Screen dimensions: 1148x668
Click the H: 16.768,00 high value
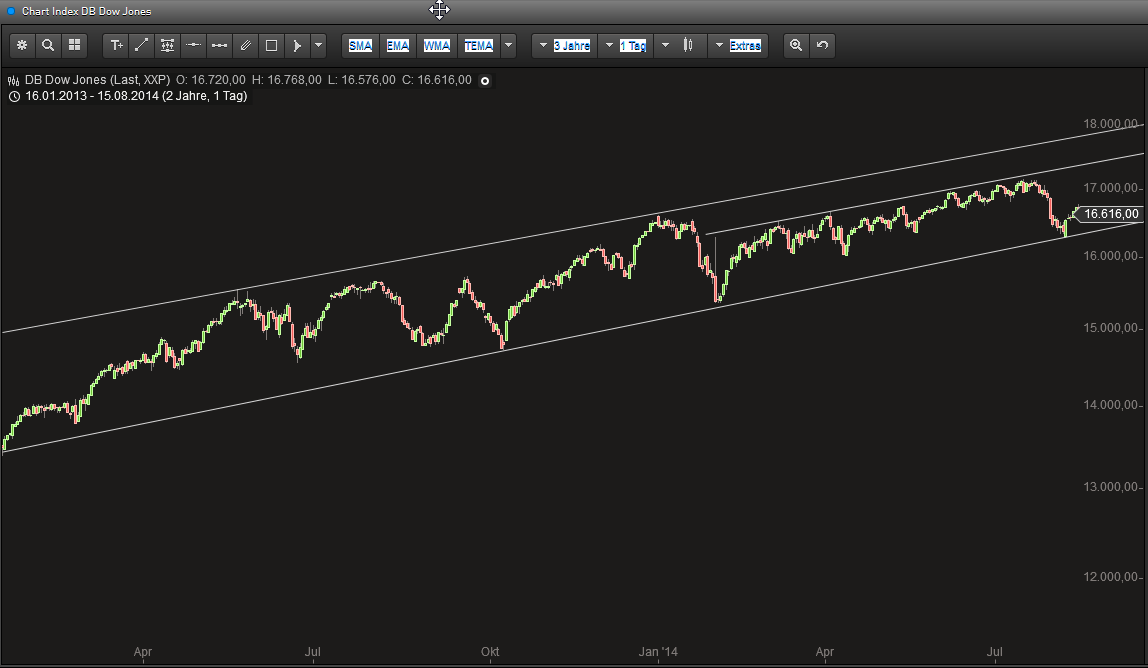[286, 80]
